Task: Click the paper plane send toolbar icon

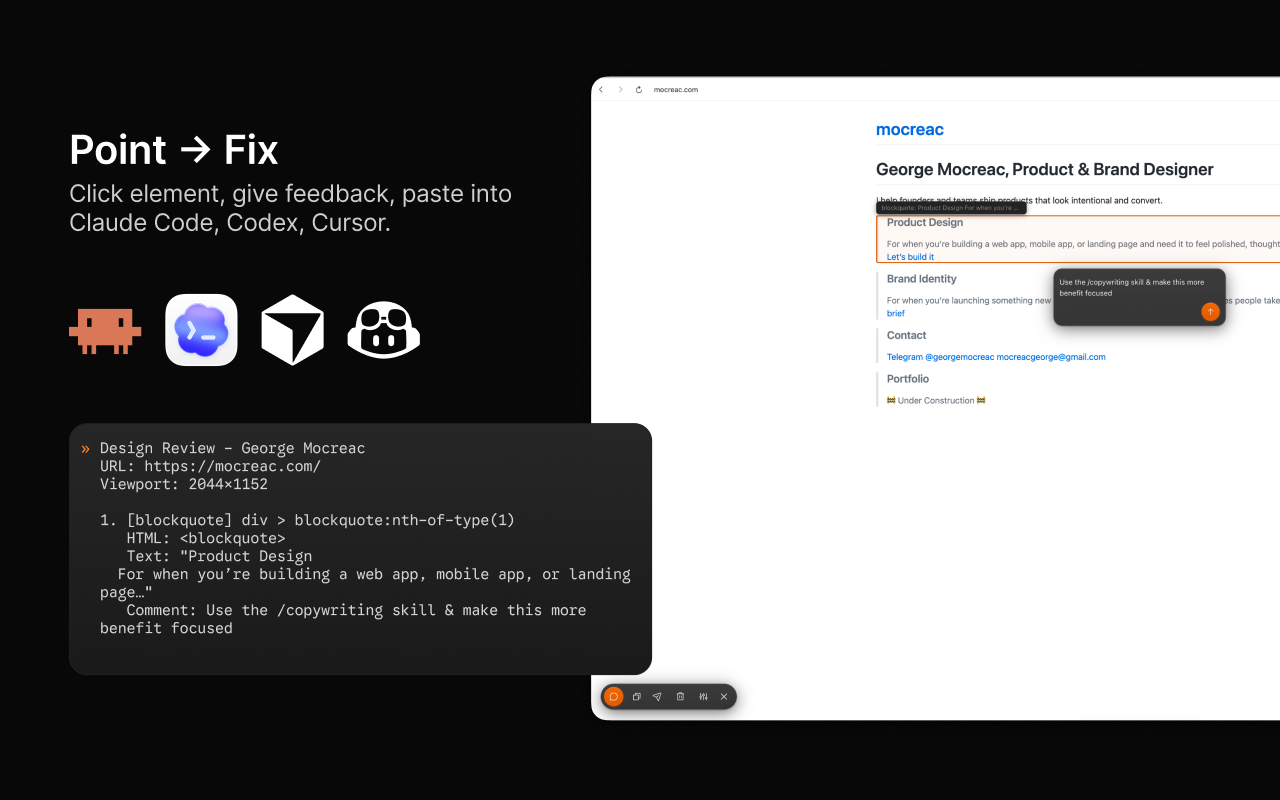Action: (x=657, y=697)
